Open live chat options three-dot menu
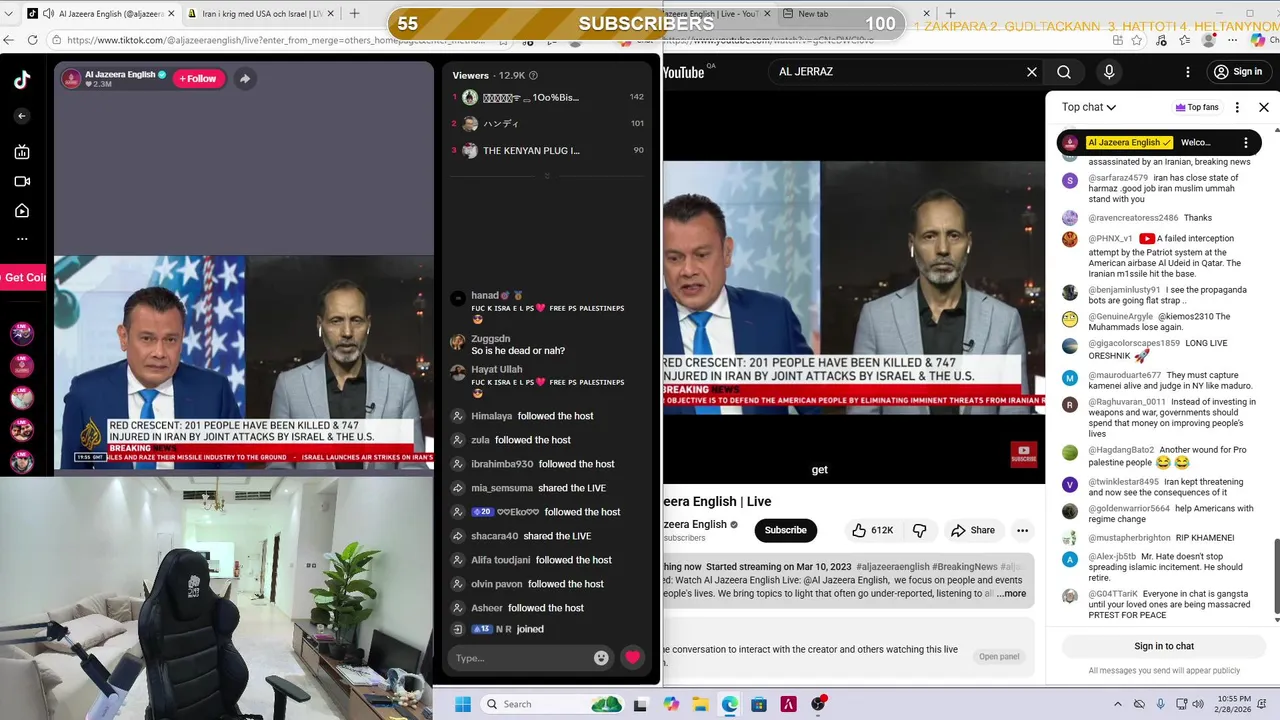This screenshot has width=1280, height=720. pos(1237,107)
